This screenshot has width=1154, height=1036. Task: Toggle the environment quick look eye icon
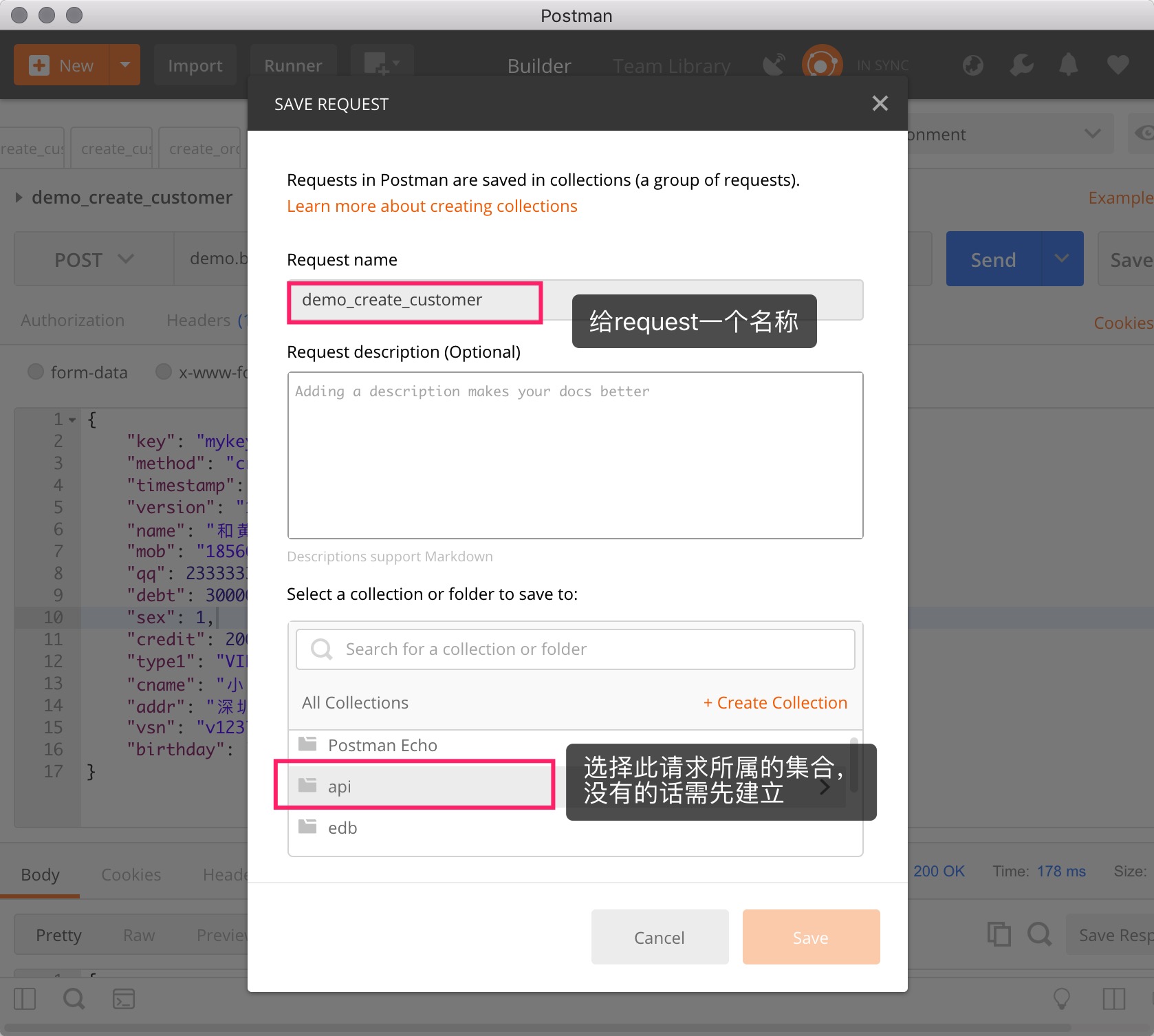[x=1143, y=133]
